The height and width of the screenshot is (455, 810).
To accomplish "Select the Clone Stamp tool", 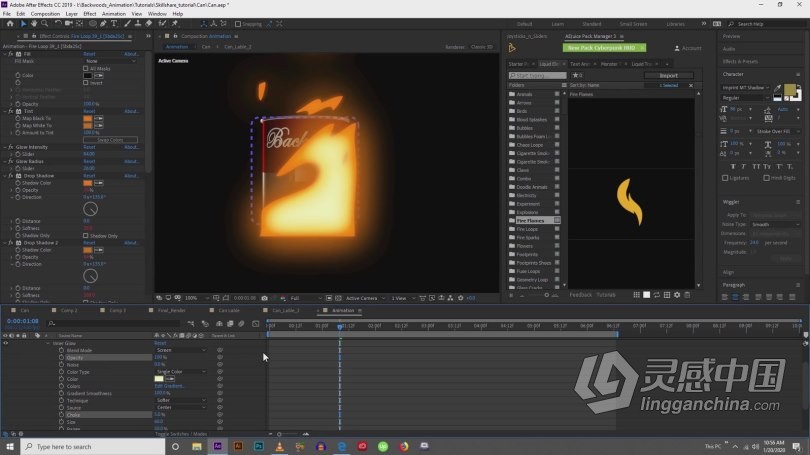I will click(138, 24).
